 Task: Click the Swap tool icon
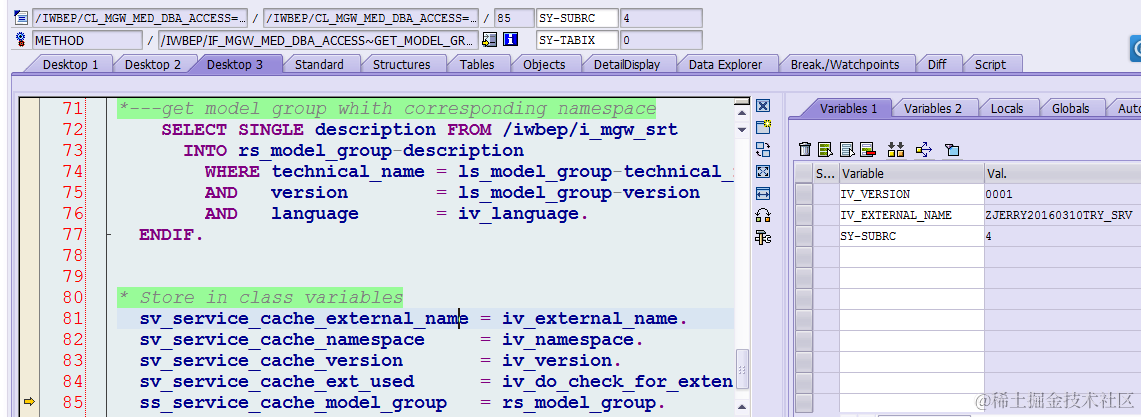click(763, 215)
